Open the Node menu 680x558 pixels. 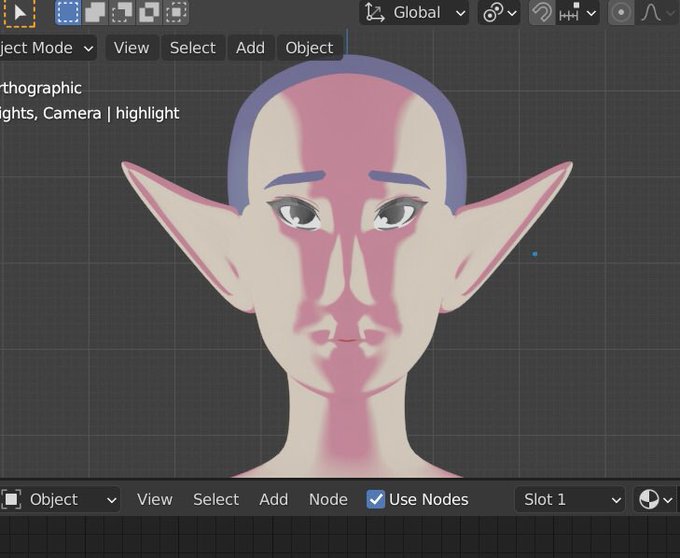(328, 499)
